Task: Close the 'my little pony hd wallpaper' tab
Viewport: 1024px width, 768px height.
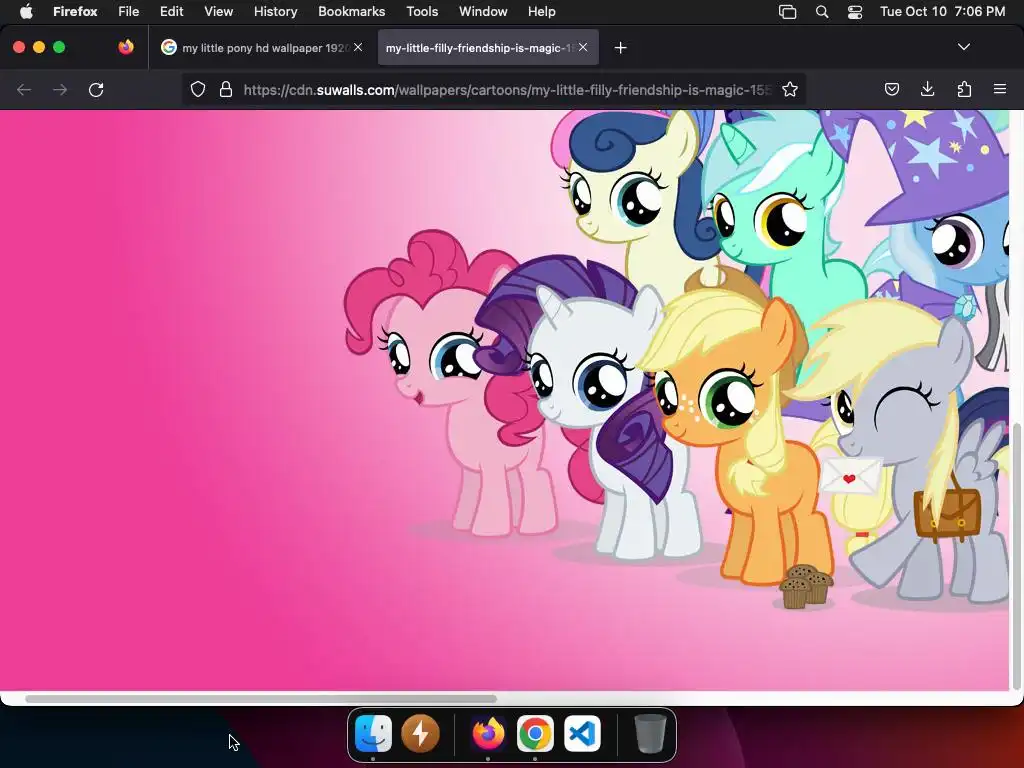Action: [358, 47]
